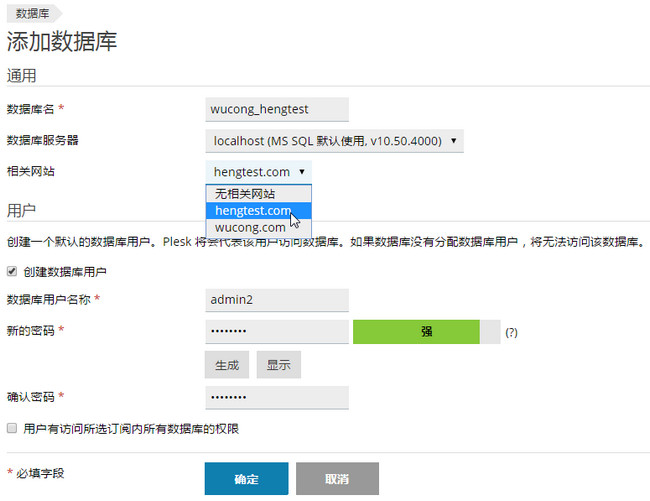The image size is (650, 501).
Task: Click arrow of database server dropdown
Action: [x=454, y=141]
